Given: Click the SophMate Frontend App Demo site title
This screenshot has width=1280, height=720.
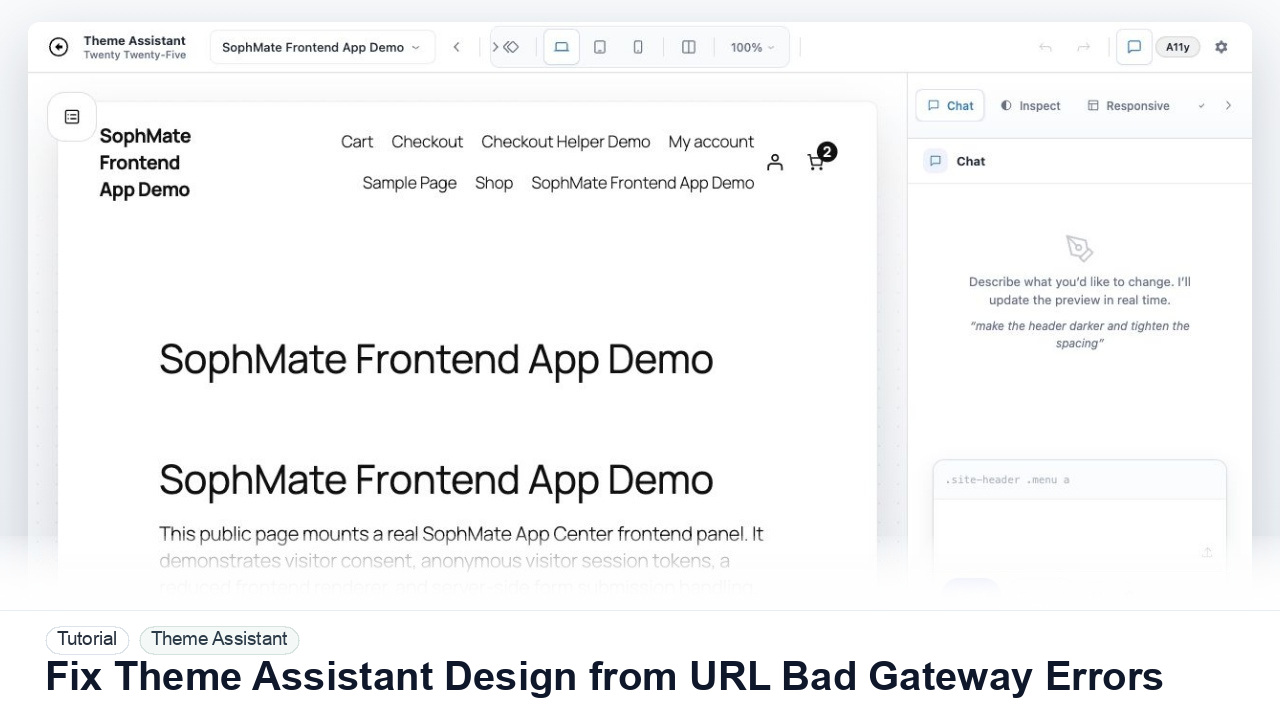Looking at the screenshot, I should pos(145,163).
